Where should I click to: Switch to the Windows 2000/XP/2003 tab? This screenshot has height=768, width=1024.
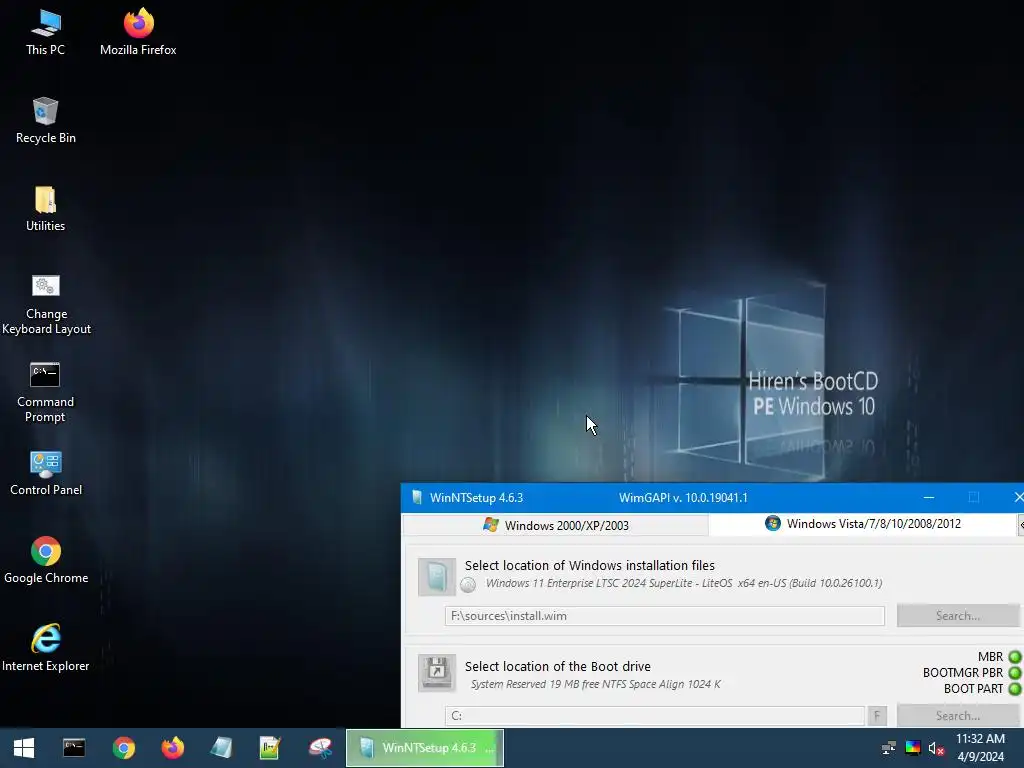556,525
